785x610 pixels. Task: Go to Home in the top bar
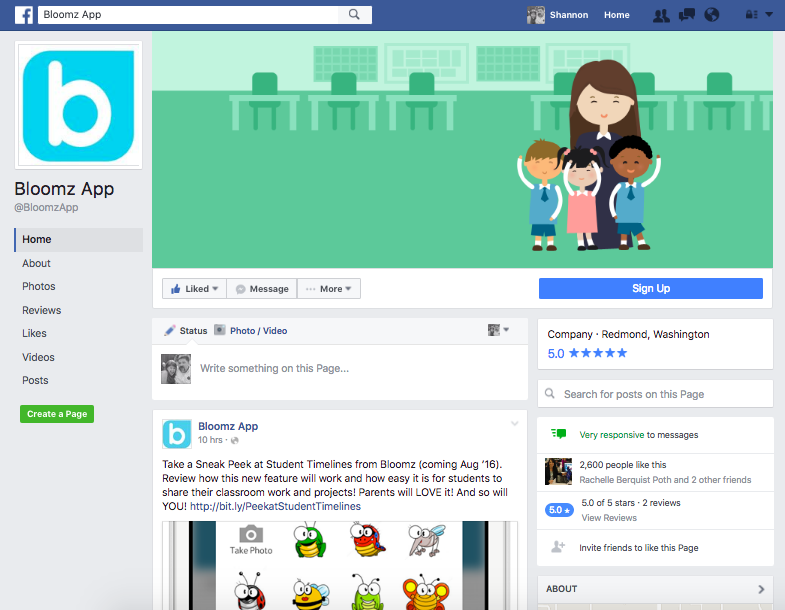(616, 15)
